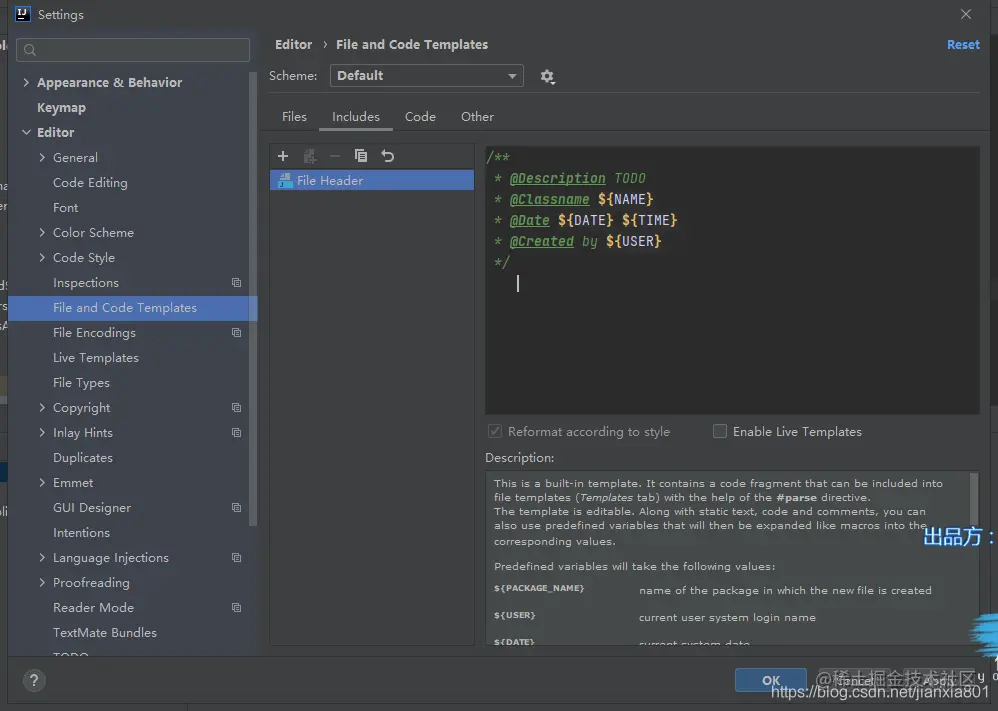Click the Inspections project-level icon

pos(236,283)
